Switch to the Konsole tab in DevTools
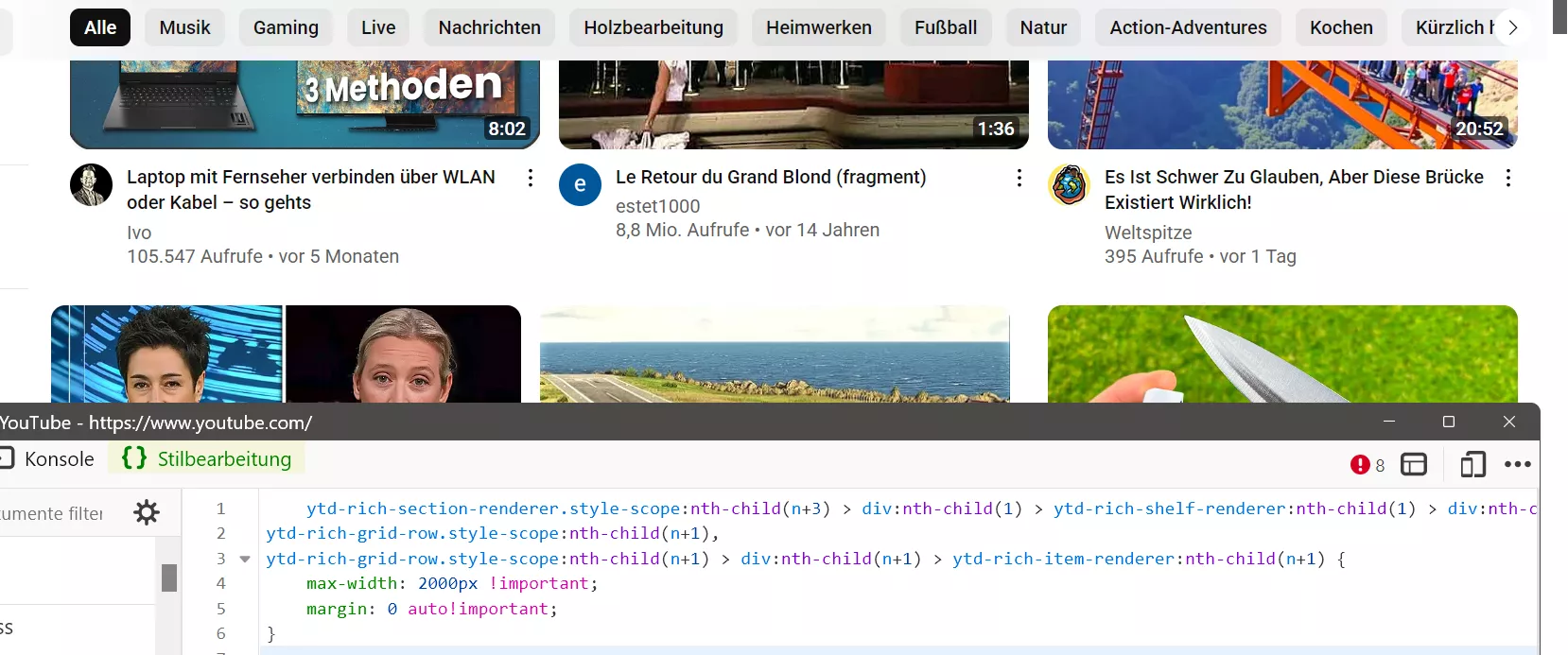The width and height of the screenshot is (1568, 655). [47, 459]
